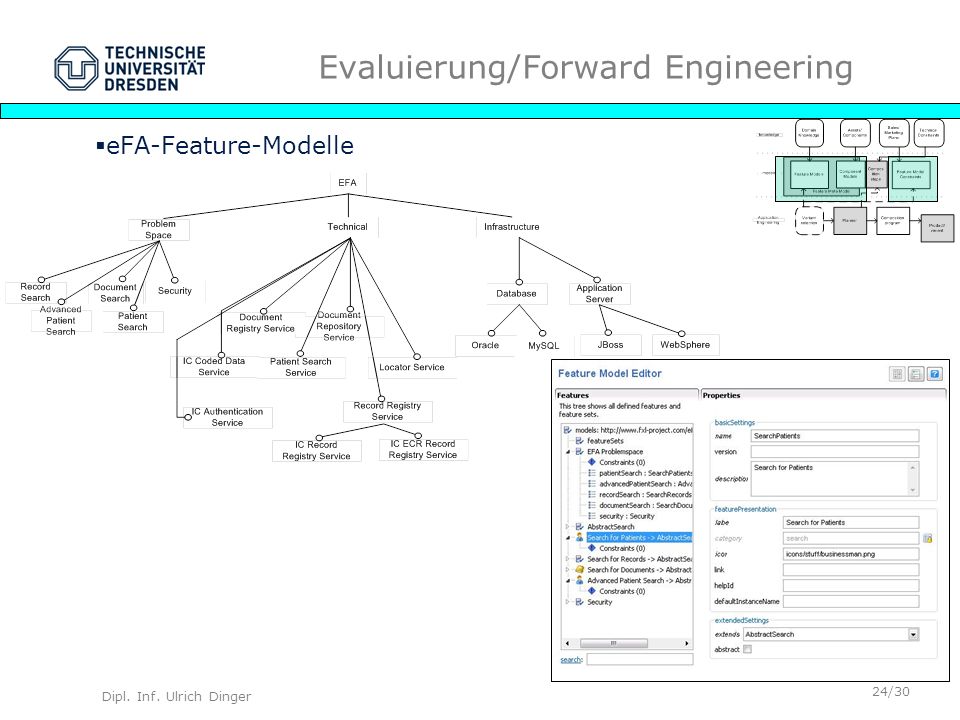Collapse the EFA Problemspace tree node
Viewport: 960px width, 720px height.
[568, 452]
